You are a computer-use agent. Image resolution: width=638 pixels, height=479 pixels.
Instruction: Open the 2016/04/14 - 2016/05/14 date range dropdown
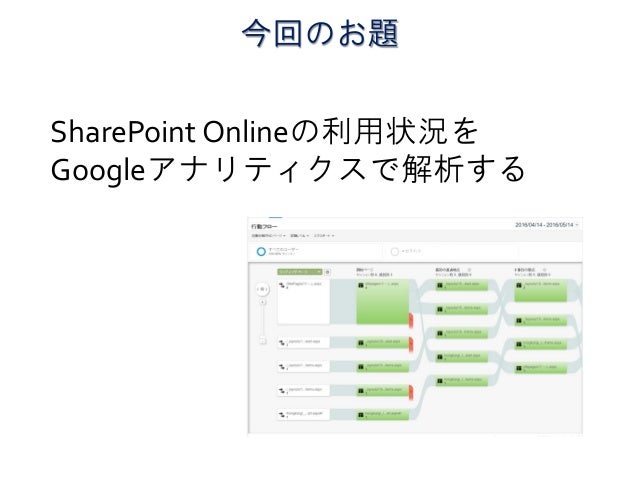[546, 225]
